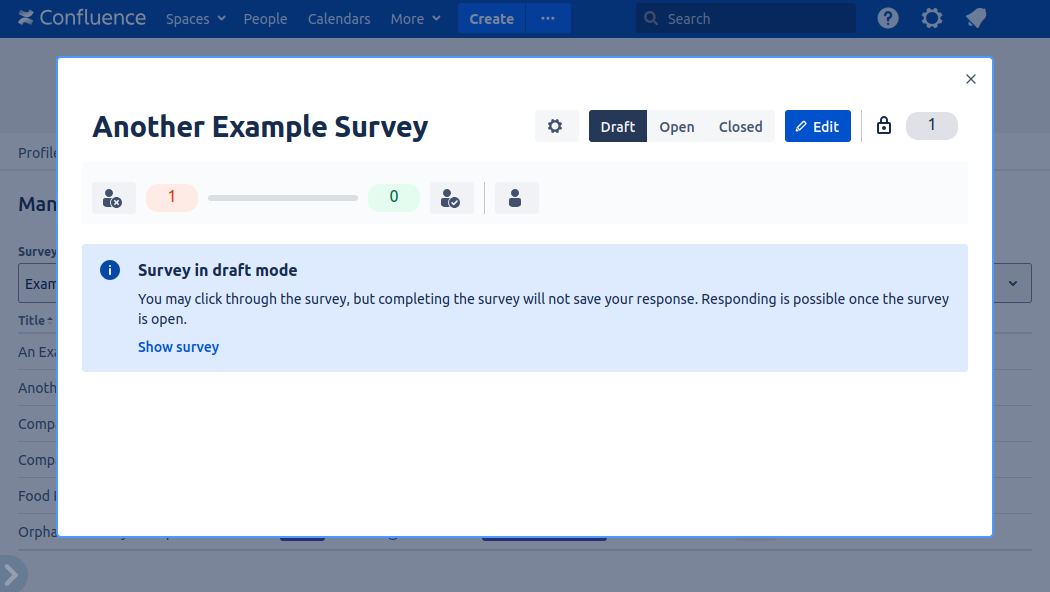Click the pending respondents icon
The width and height of the screenshot is (1050, 592).
coord(113,197)
